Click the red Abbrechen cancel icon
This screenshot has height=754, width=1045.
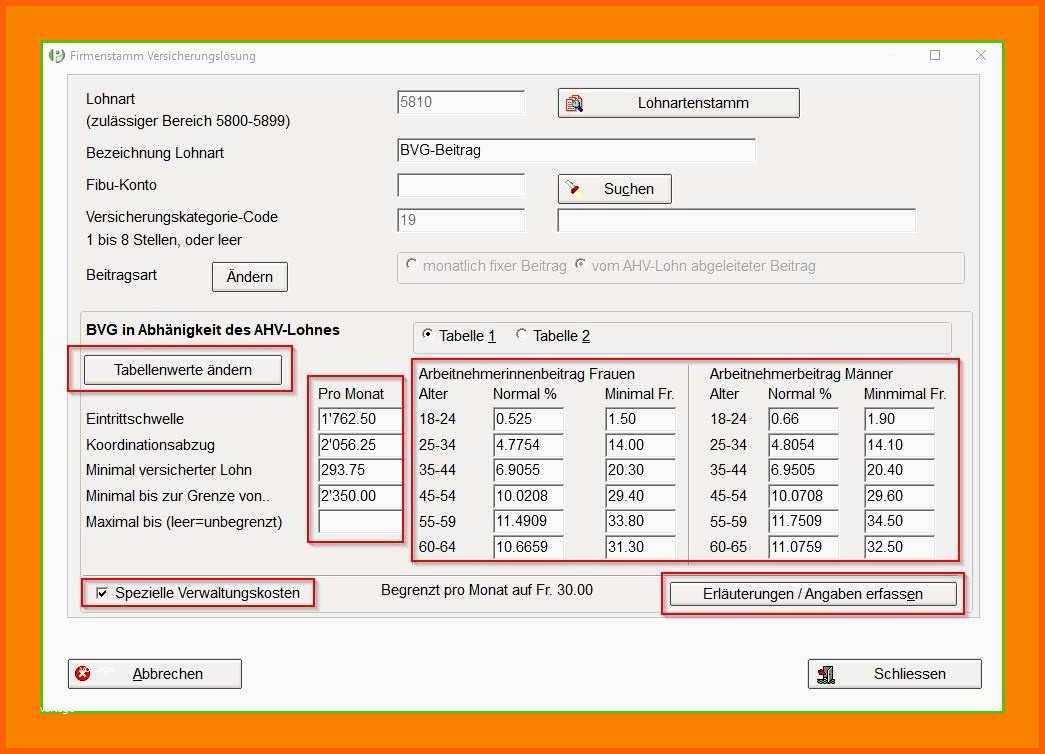point(83,674)
